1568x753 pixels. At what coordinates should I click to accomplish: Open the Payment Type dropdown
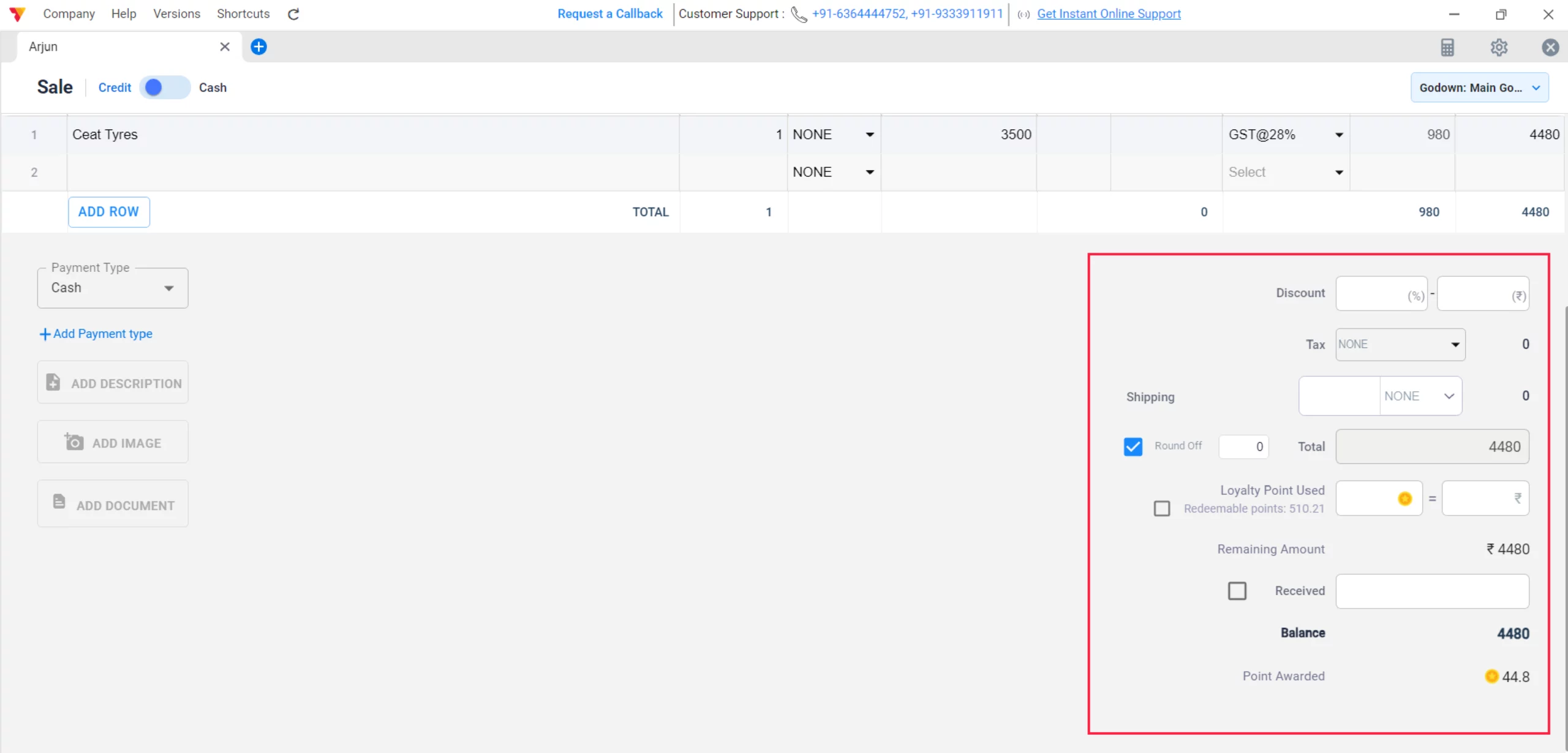pyautogui.click(x=113, y=288)
